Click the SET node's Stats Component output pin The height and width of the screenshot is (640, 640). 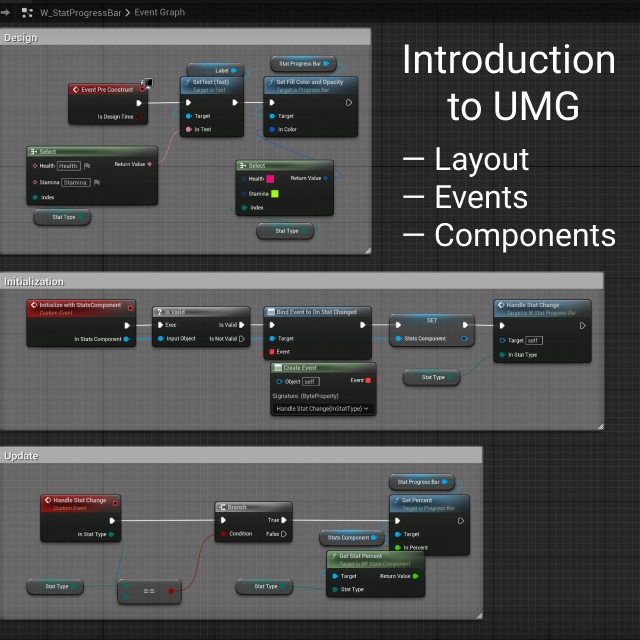click(x=464, y=338)
